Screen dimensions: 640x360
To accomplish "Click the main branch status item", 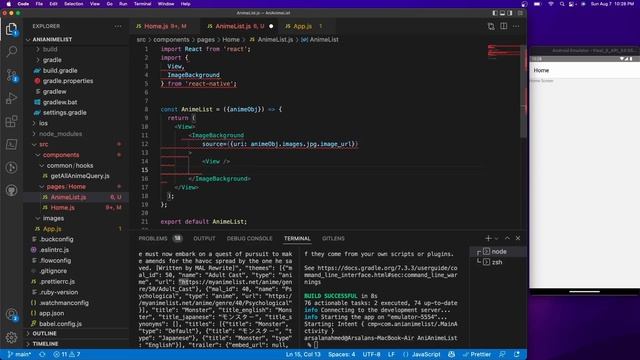I will point(20,354).
